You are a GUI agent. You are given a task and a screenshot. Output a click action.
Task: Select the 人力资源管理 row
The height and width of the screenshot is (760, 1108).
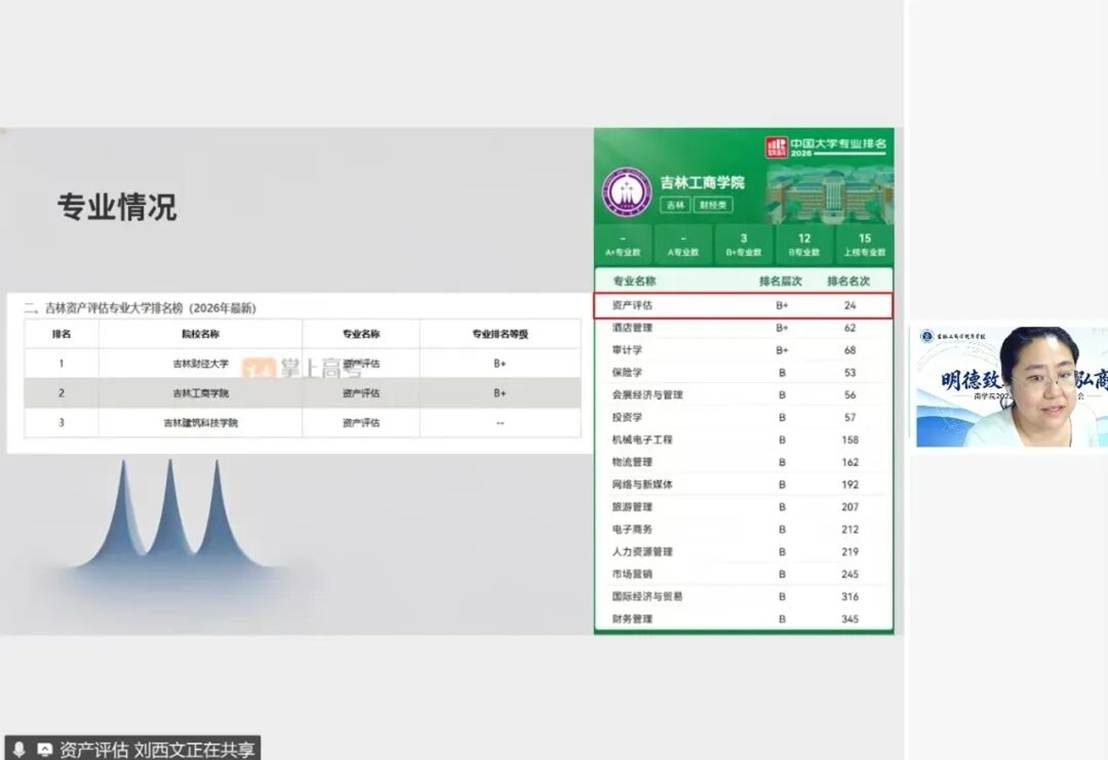click(x=743, y=552)
